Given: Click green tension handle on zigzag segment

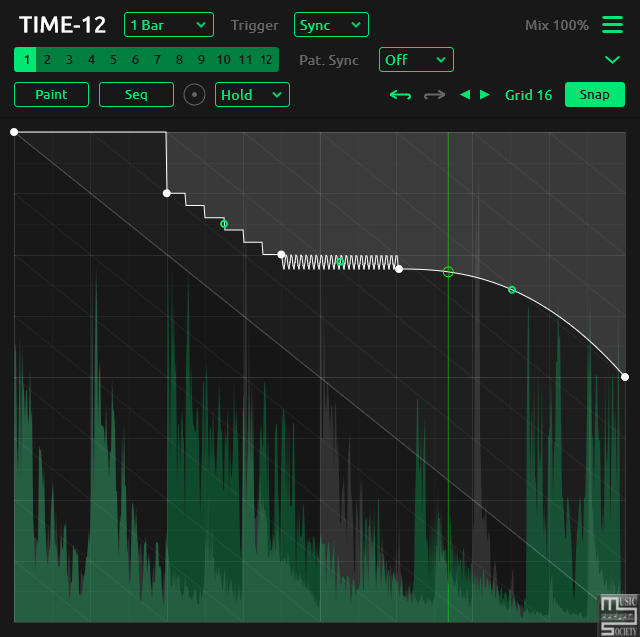Looking at the screenshot, I should [x=340, y=262].
